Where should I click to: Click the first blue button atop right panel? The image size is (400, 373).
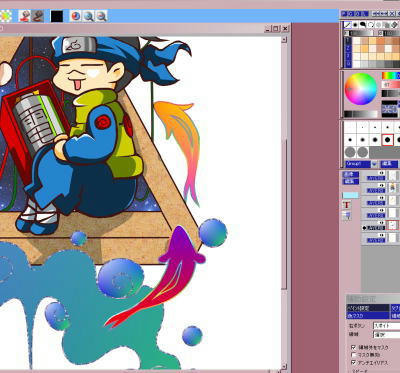(x=344, y=14)
